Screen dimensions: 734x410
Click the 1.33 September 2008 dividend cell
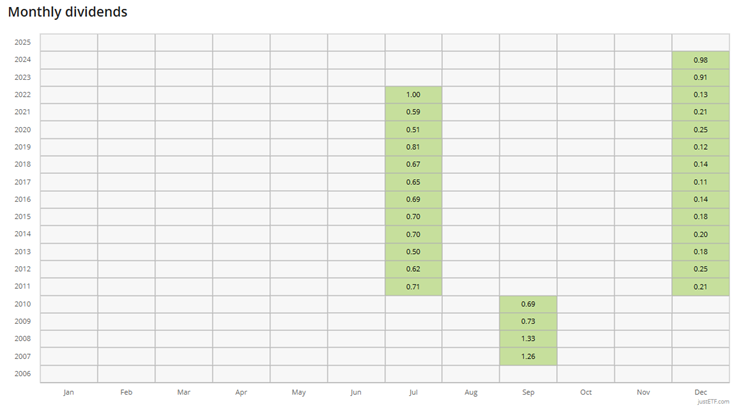coord(528,339)
